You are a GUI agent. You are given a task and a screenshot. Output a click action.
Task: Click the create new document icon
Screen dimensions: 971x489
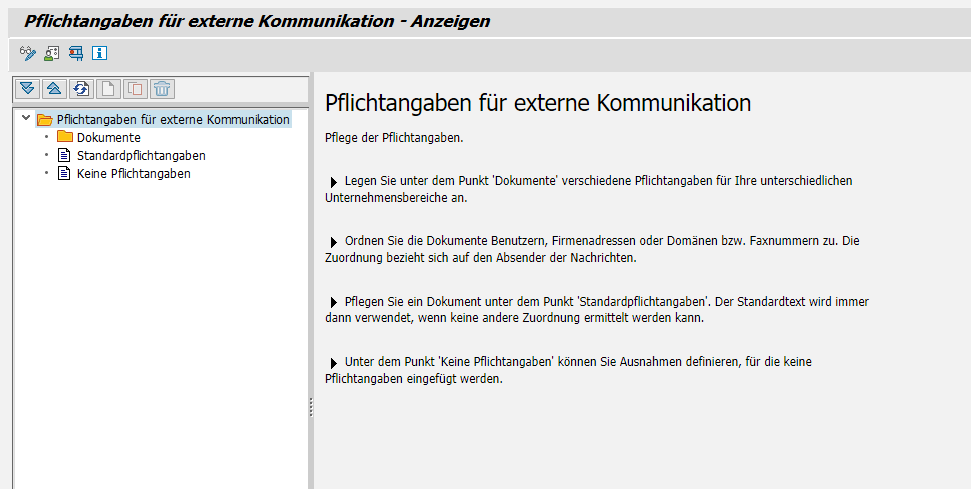pyautogui.click(x=108, y=89)
